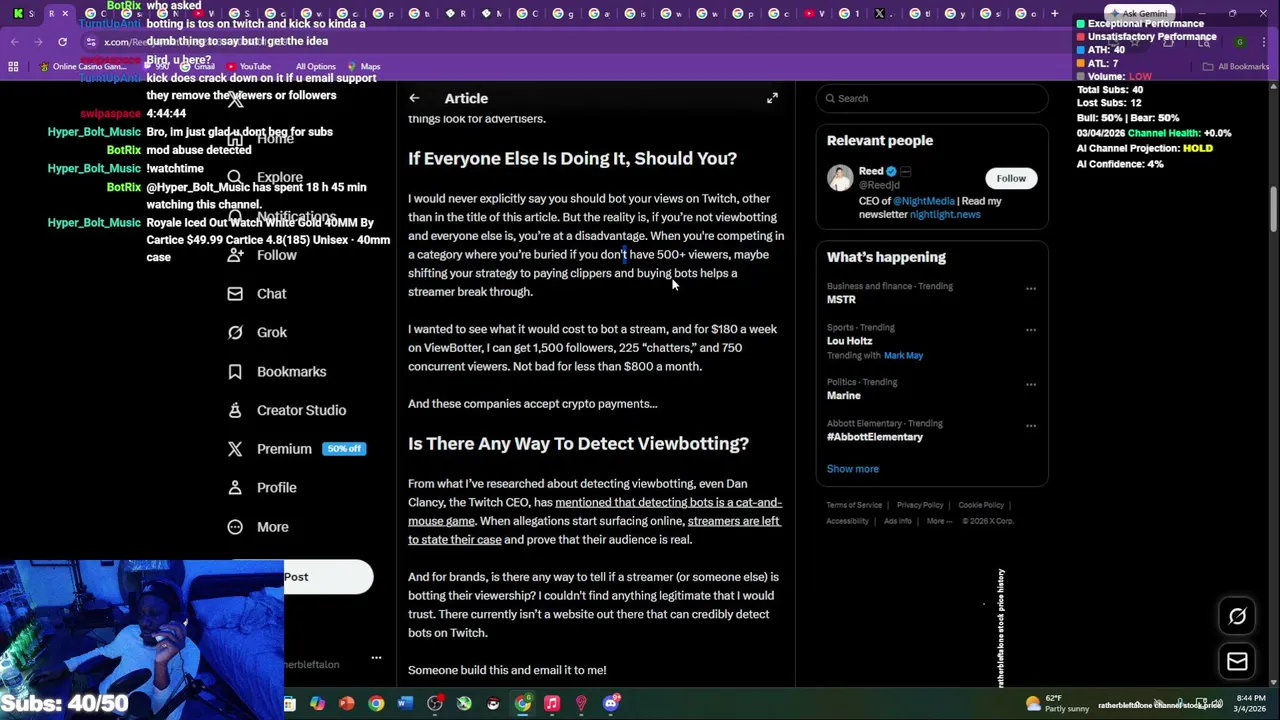The height and width of the screenshot is (720, 1280).
Task: Open a new browser tab
Action: point(1054,13)
